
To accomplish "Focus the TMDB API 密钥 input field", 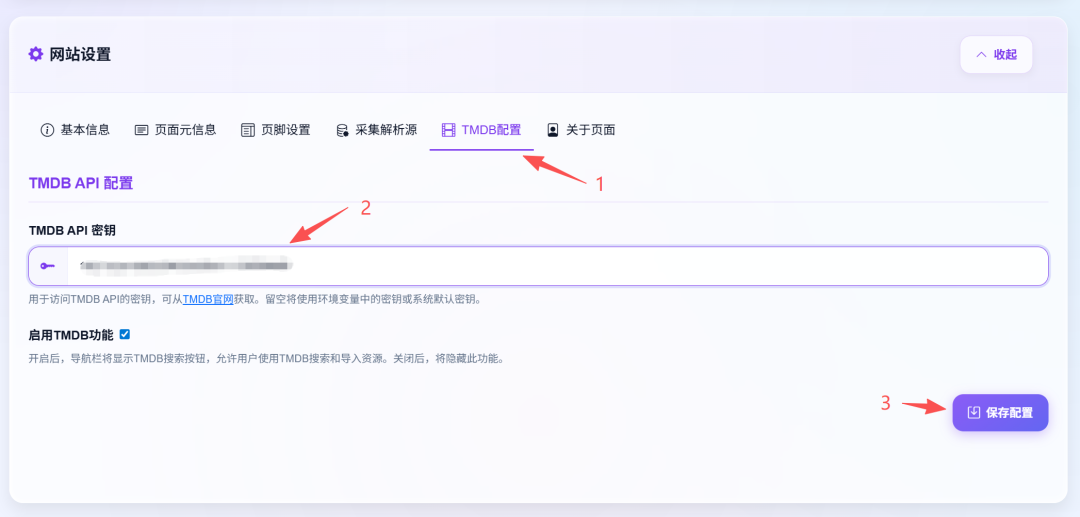I will [538, 266].
